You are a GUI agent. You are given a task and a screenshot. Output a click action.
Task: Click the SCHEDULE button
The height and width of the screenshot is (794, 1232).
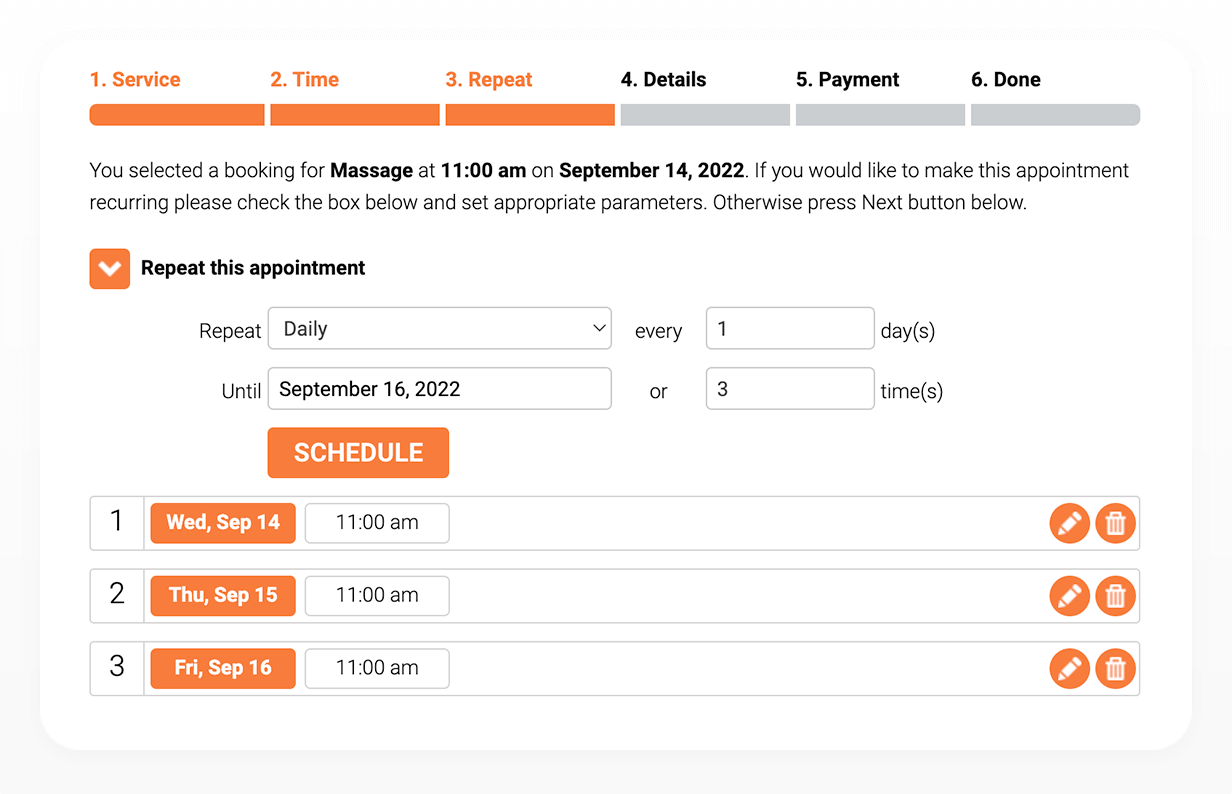[x=358, y=453]
